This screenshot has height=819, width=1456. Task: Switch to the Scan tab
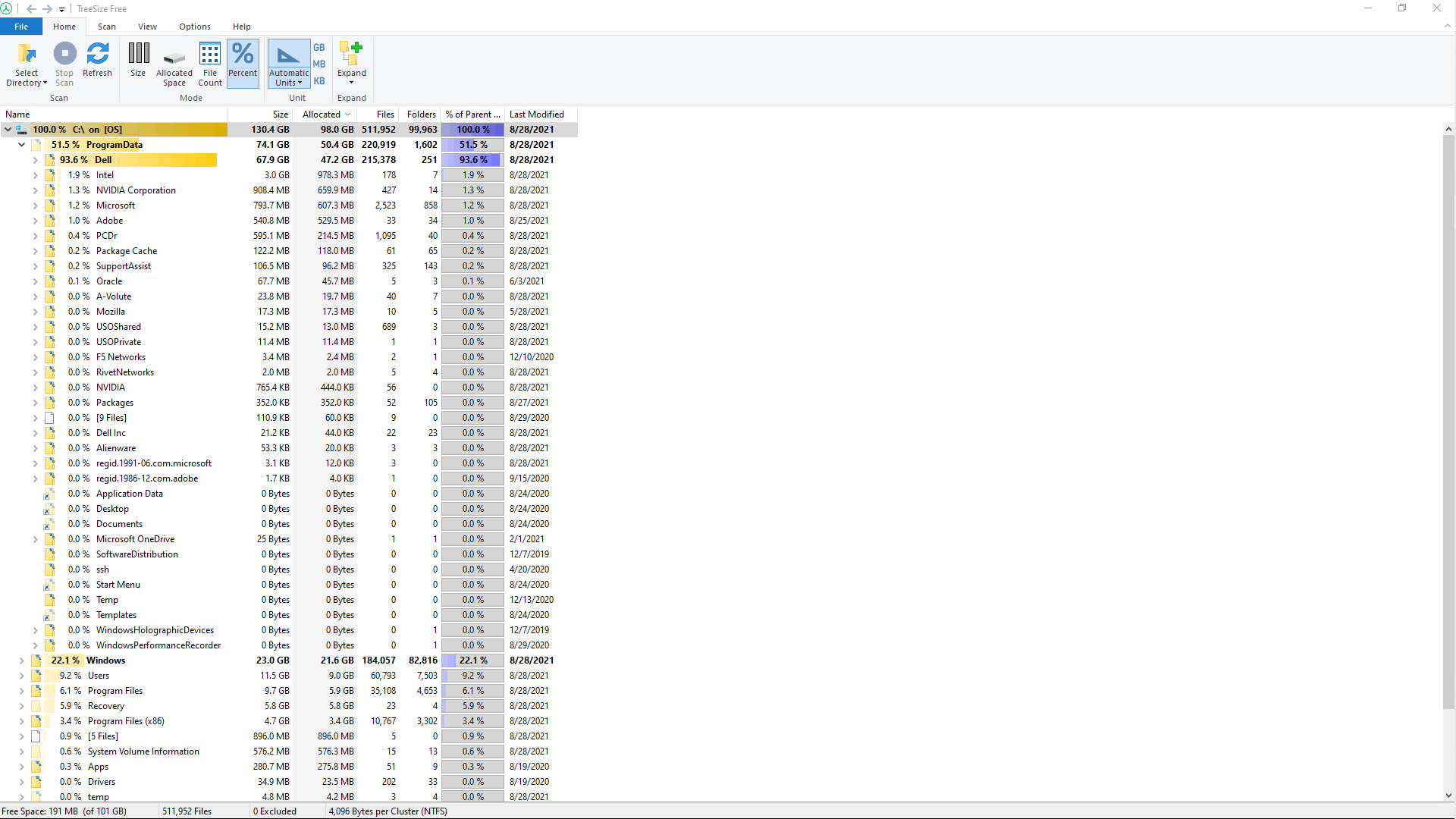point(107,27)
